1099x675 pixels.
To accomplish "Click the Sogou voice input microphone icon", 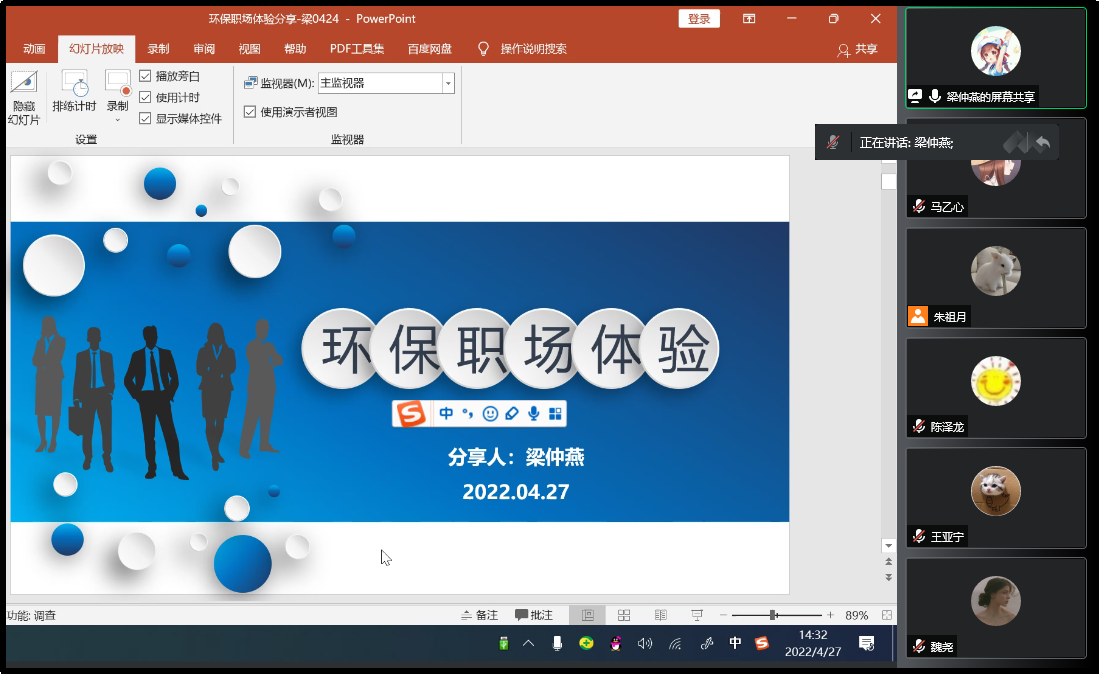I will click(534, 413).
